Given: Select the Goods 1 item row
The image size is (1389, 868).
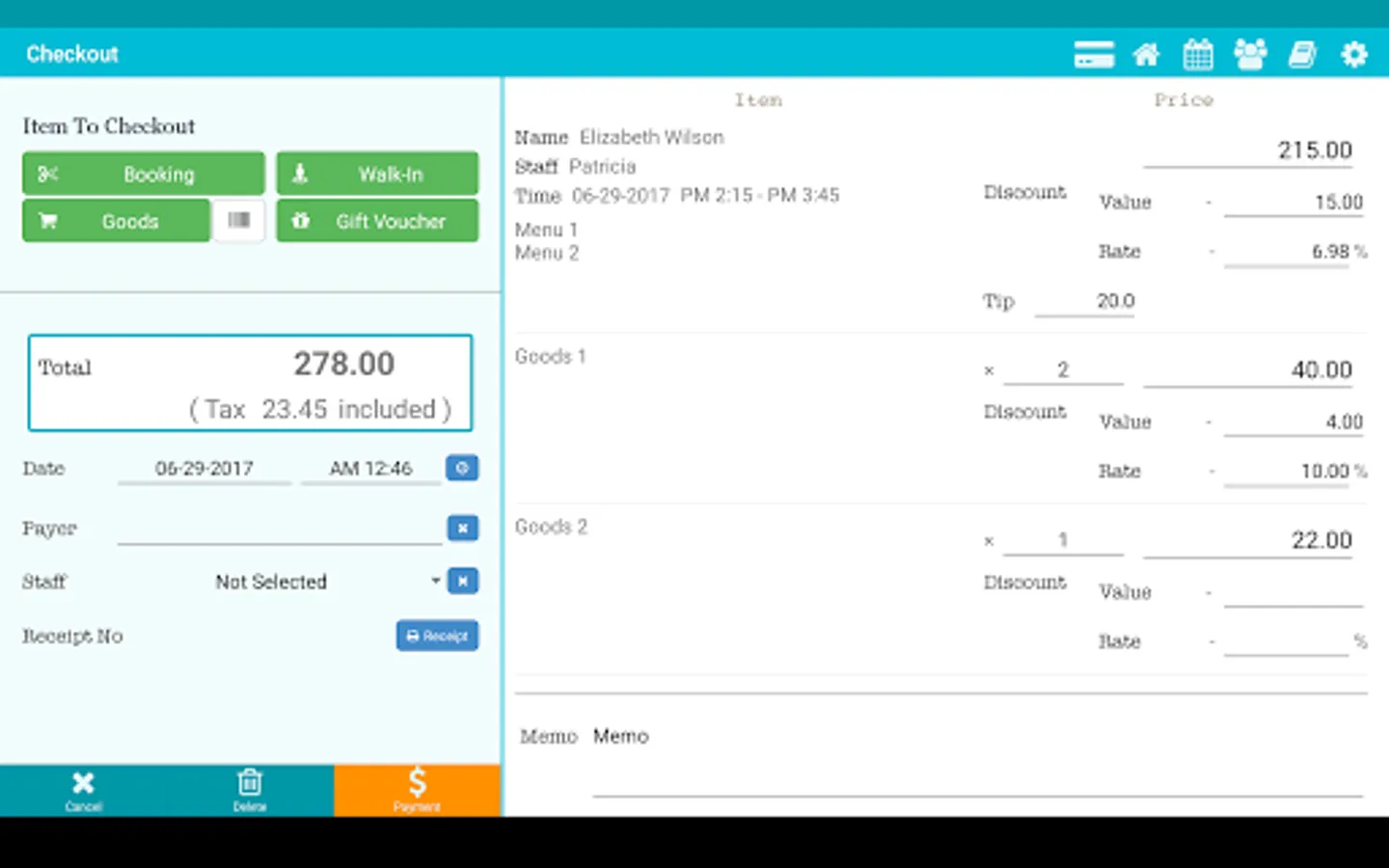Looking at the screenshot, I should tap(550, 356).
